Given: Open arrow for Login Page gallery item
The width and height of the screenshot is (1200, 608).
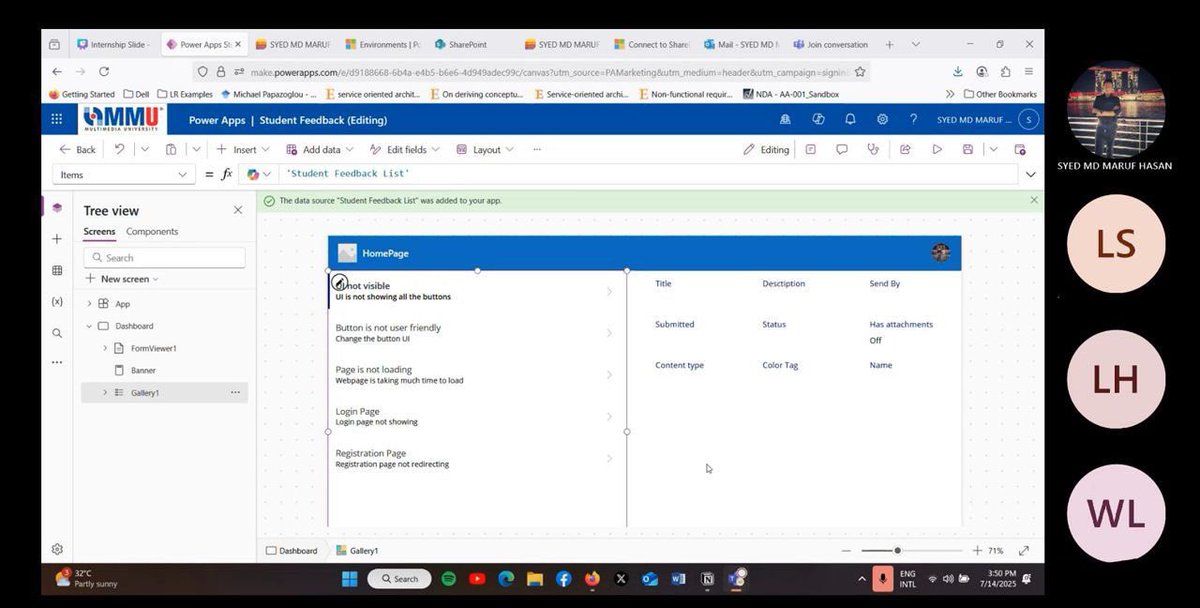Looking at the screenshot, I should tap(610, 417).
